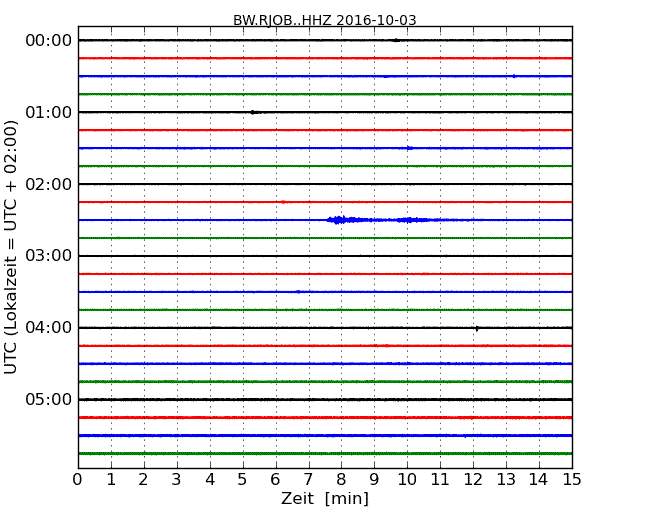Click the small bump on the 00:00 trace
650x520 pixels.
point(397,40)
